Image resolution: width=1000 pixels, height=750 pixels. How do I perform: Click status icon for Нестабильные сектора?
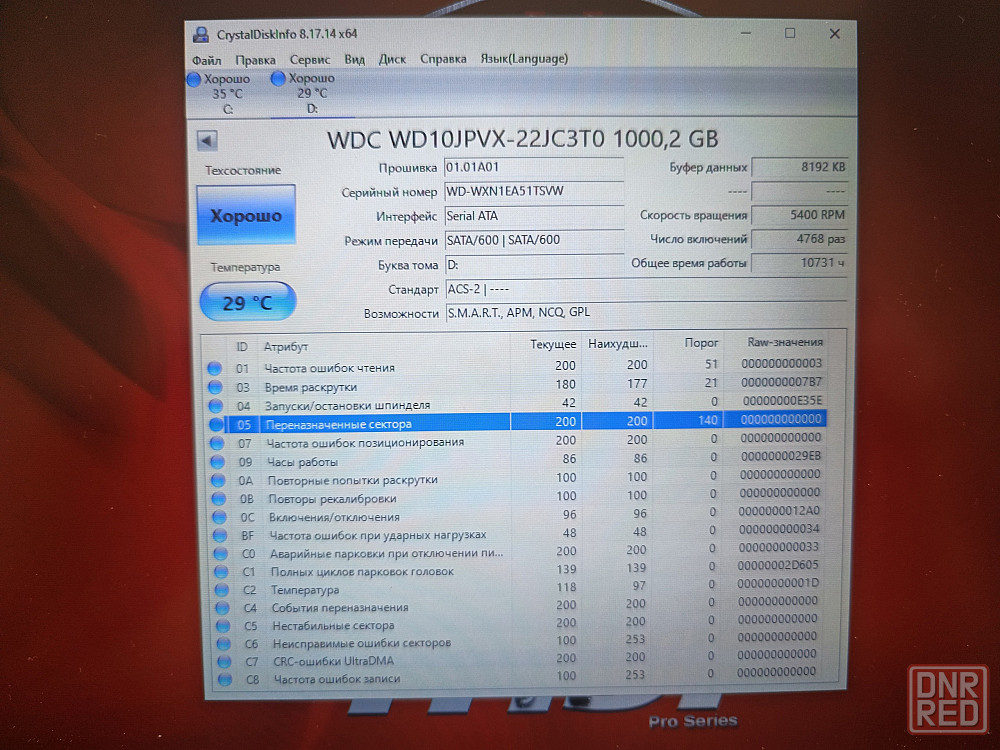tap(223, 626)
